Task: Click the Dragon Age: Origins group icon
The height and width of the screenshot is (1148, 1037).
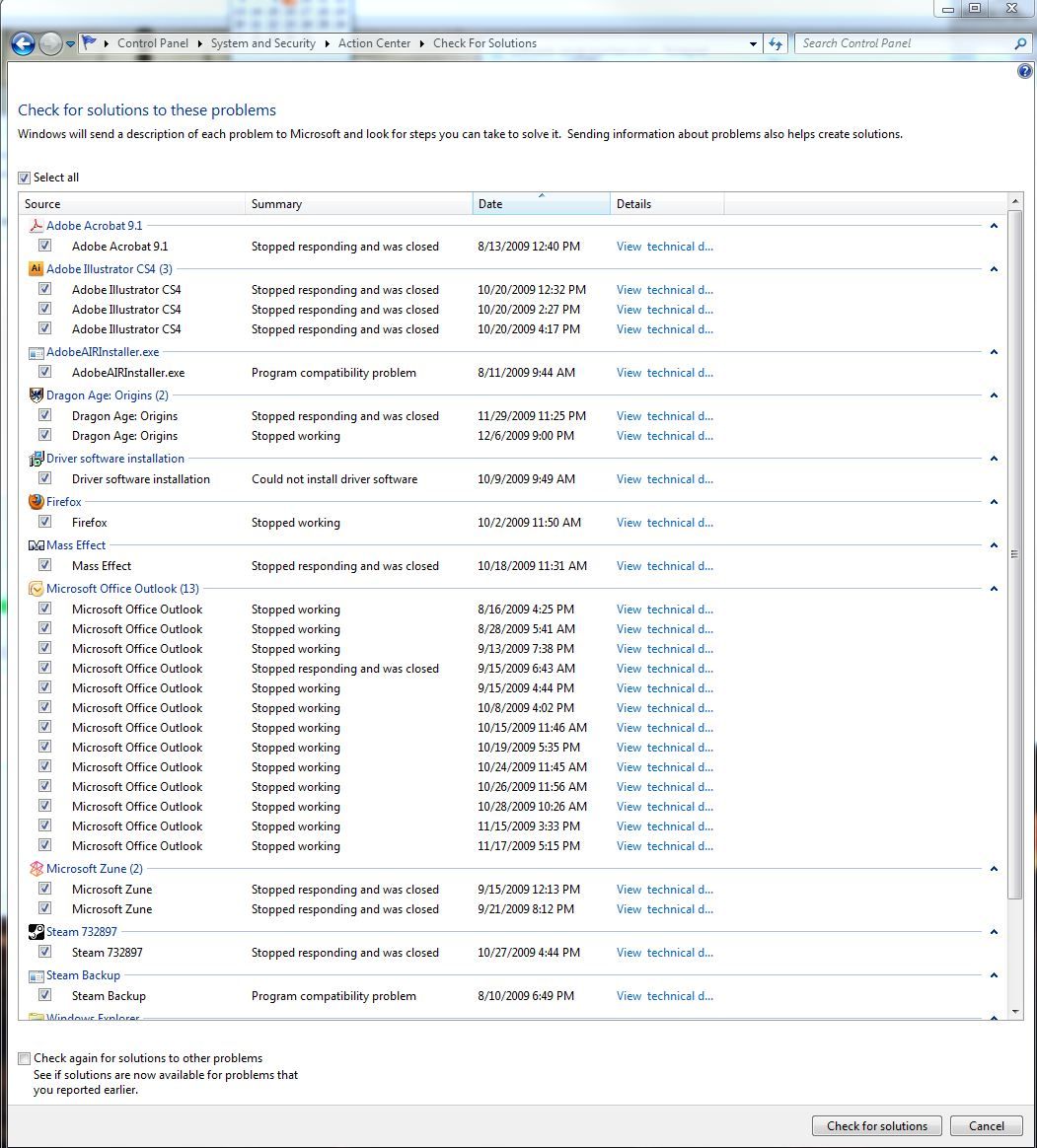Action: pos(37,395)
